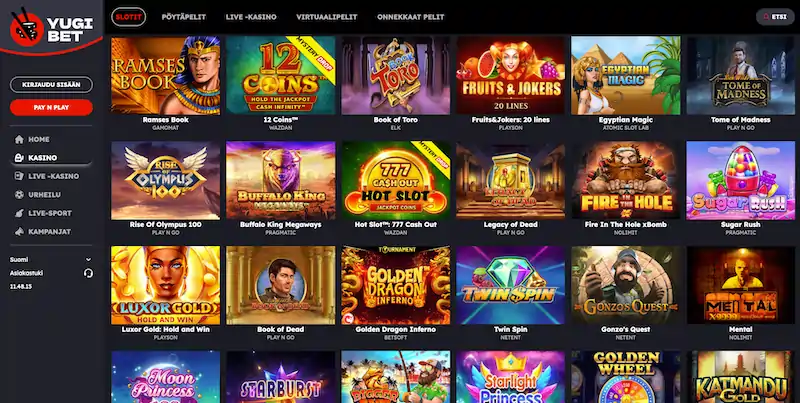Image resolution: width=800 pixels, height=403 pixels.
Task: Click the Yugi Bet logo
Action: [52, 29]
